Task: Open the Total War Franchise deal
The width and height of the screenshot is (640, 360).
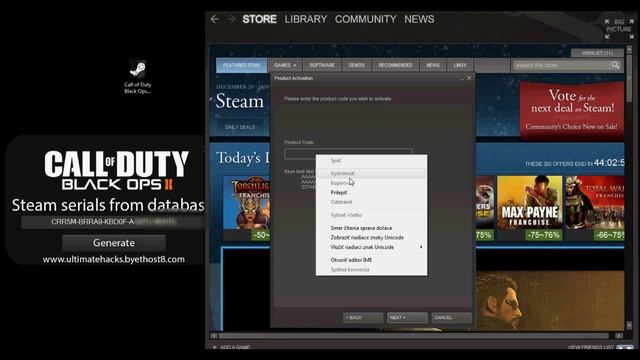Action: (595, 208)
